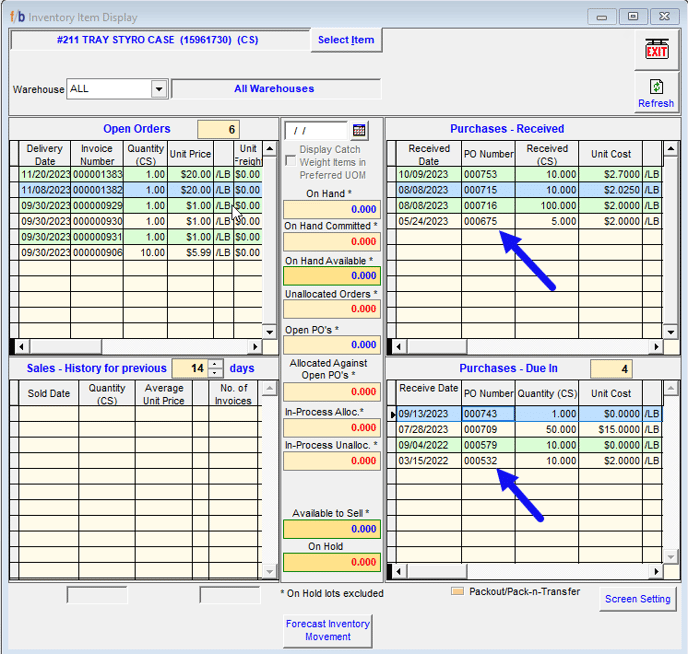Click the Open Orders count field showing 6
The width and height of the screenshot is (688, 654).
[218, 129]
